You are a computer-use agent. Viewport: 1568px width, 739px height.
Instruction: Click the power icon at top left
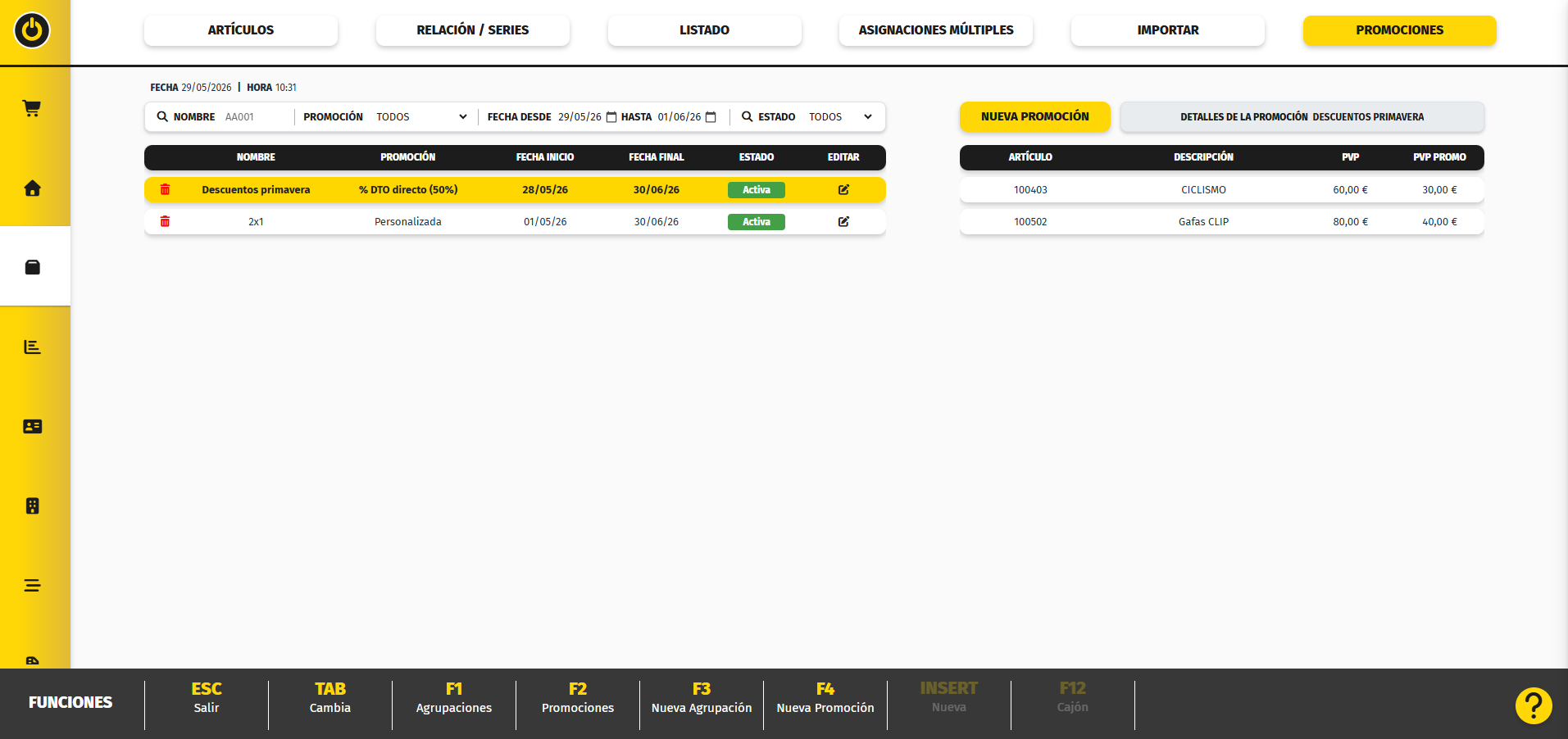32,30
